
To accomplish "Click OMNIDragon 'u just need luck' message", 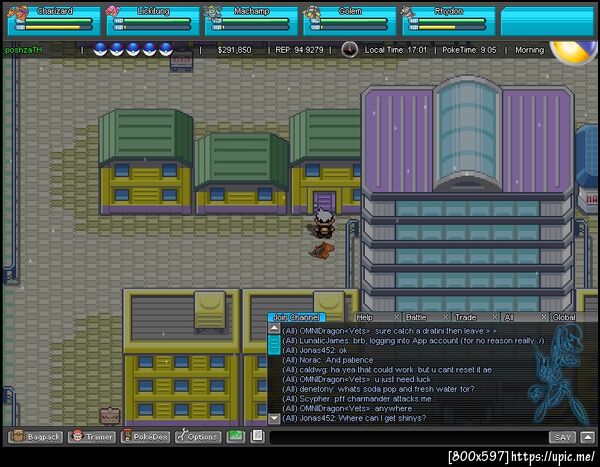I will tap(356, 379).
